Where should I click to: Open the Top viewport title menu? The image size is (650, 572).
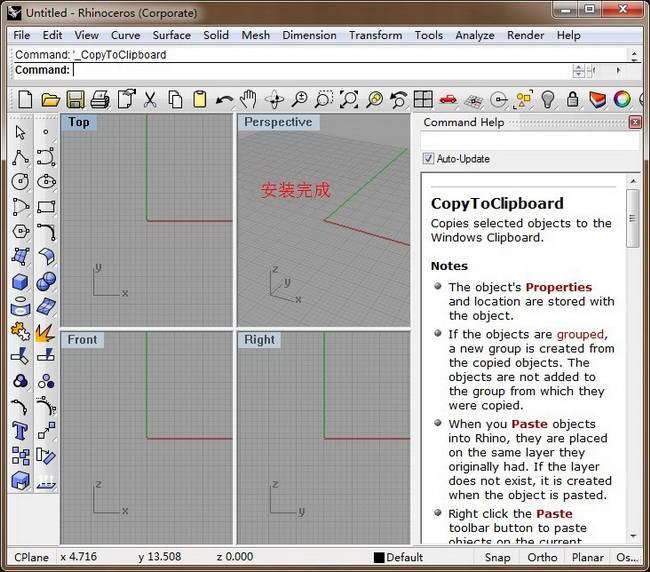tap(79, 122)
